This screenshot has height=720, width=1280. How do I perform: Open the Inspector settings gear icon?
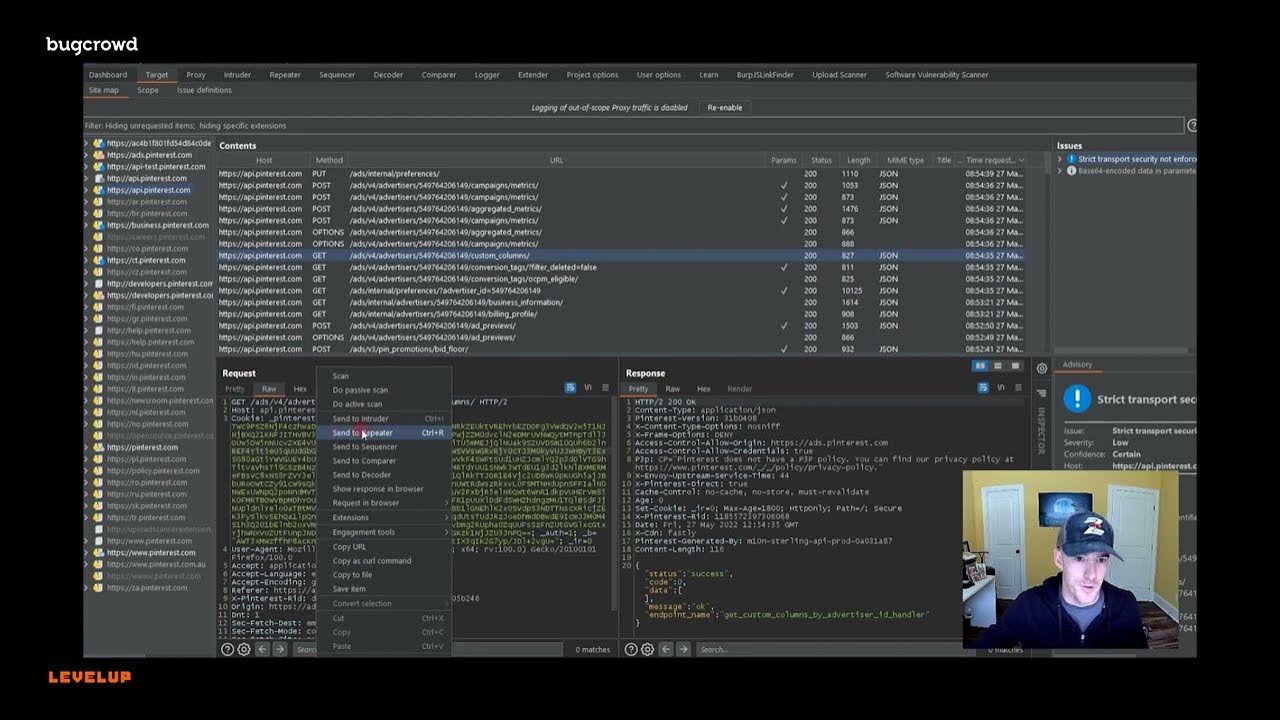(1042, 369)
